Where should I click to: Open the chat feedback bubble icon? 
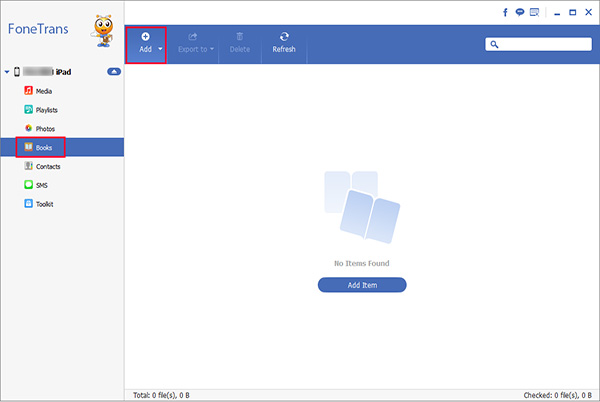click(519, 12)
